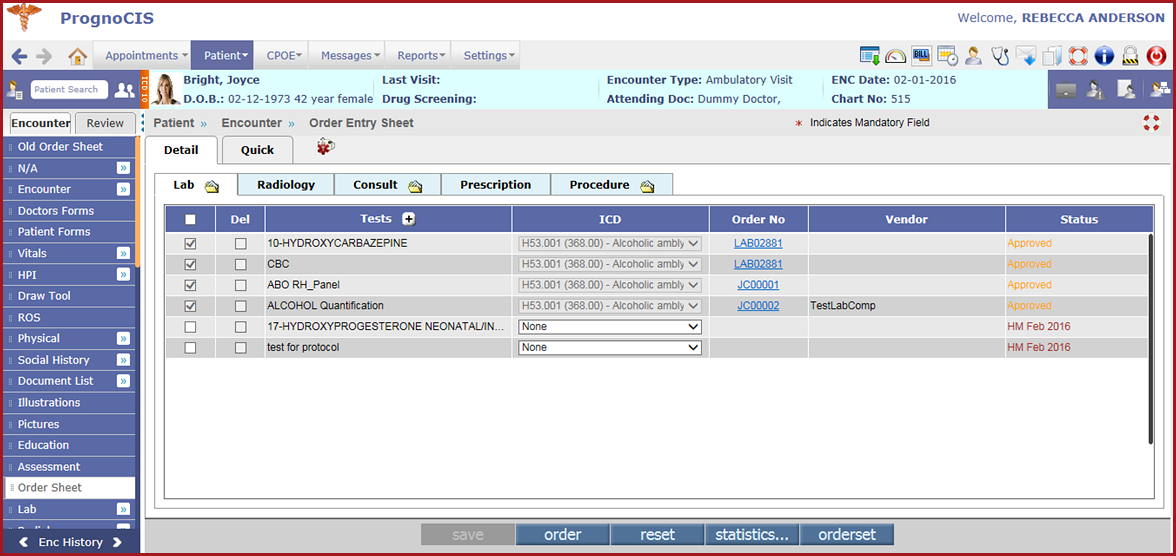Screen dimensions: 1176x556
Task: Open the Home page icon
Action: (x=77, y=56)
